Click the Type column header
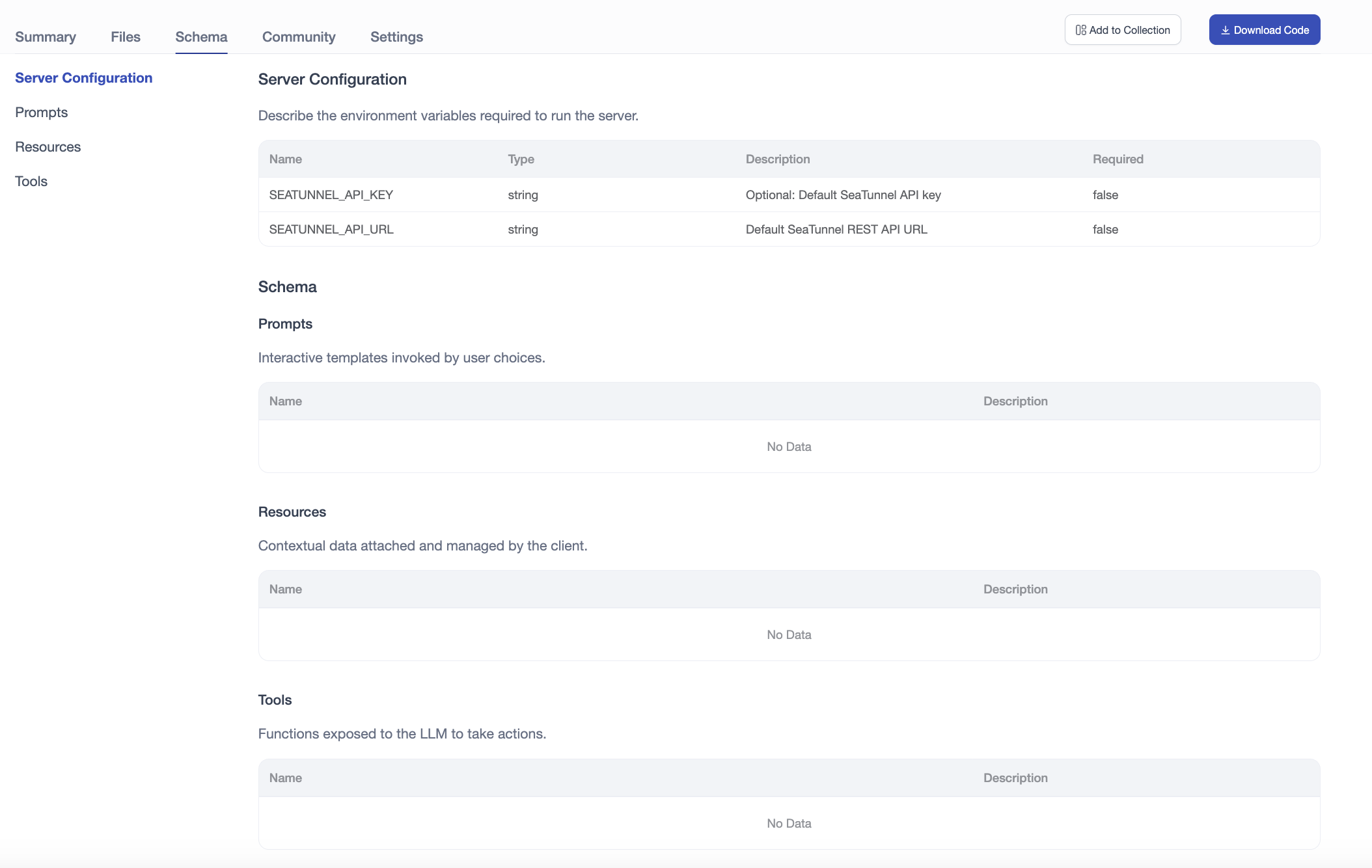Viewport: 1372px width, 868px height. (521, 159)
